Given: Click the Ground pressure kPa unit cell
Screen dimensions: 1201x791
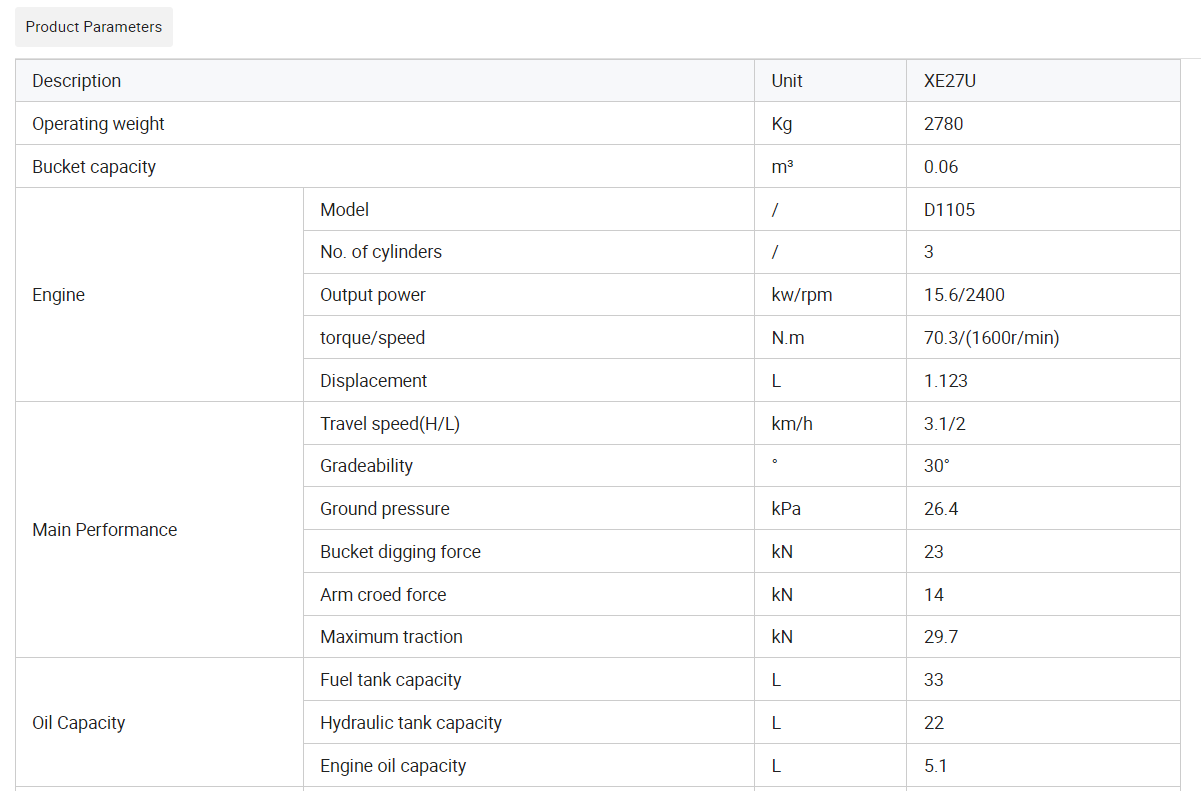Looking at the screenshot, I should [831, 509].
